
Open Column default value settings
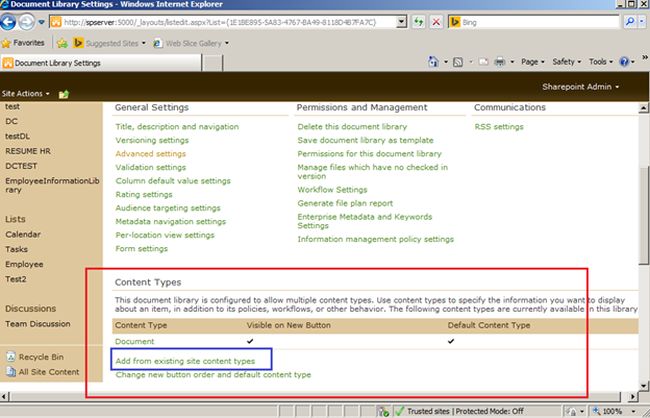(x=173, y=181)
